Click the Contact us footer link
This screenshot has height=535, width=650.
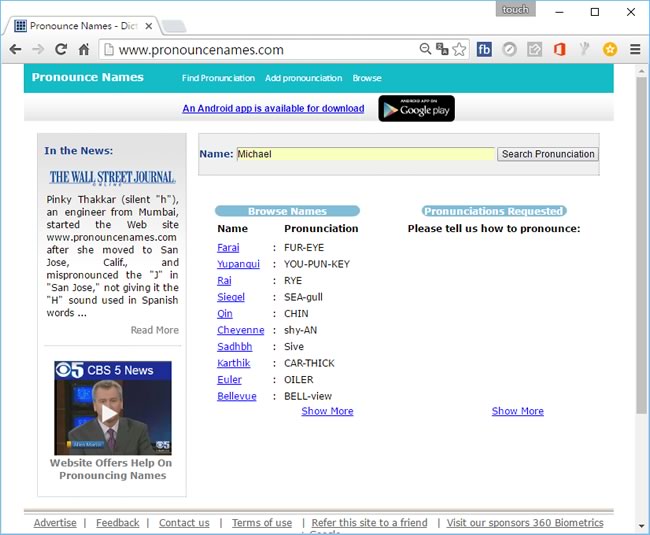coord(184,523)
